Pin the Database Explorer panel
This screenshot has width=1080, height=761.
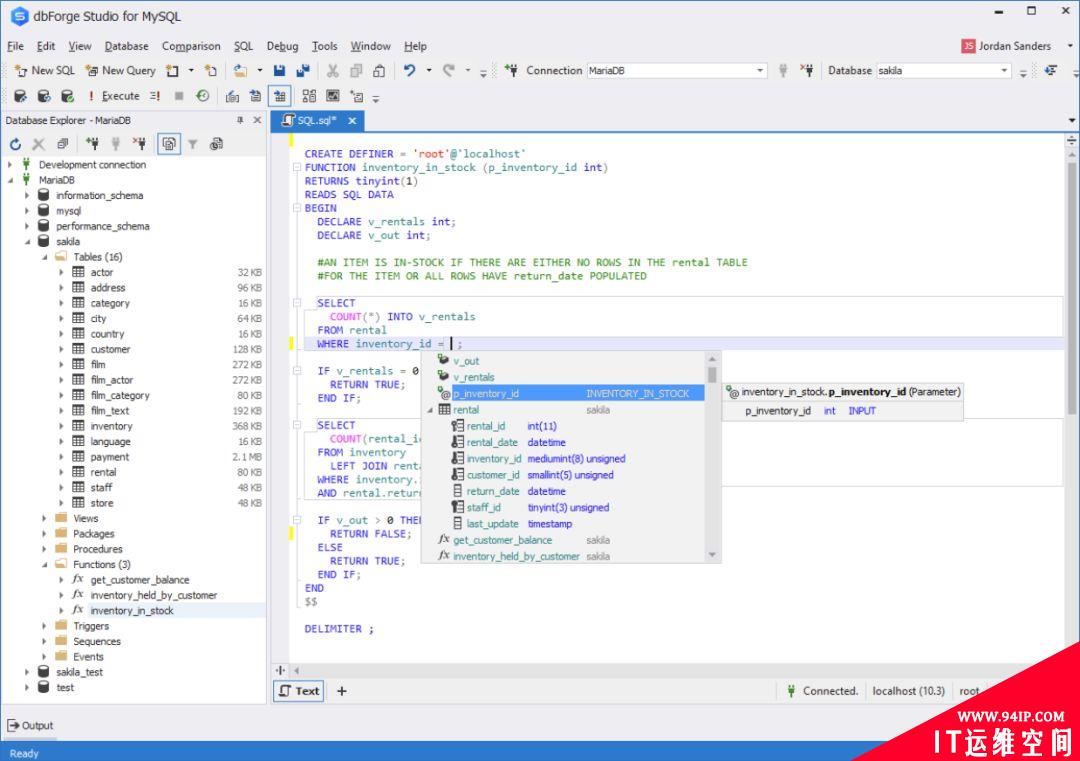point(240,120)
